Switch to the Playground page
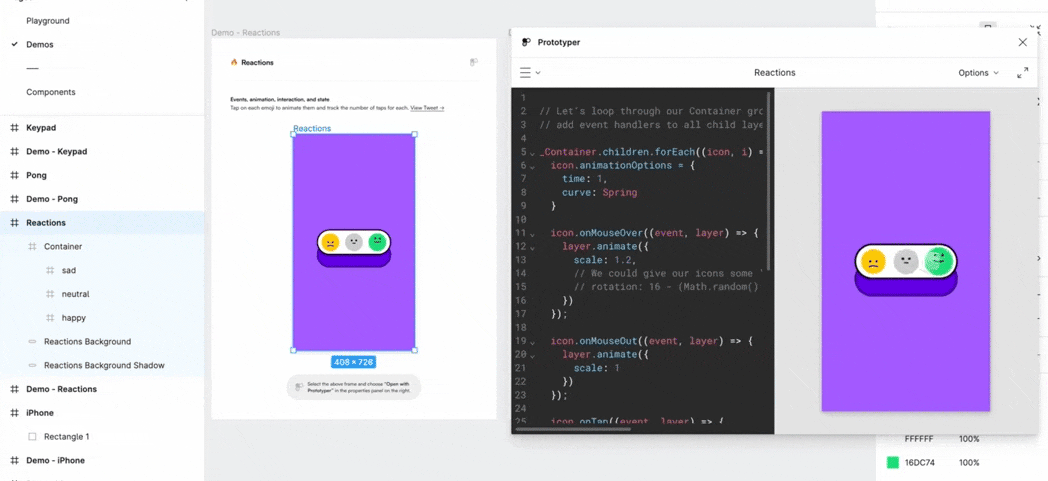Viewport: 1048px width, 481px height. (x=48, y=21)
